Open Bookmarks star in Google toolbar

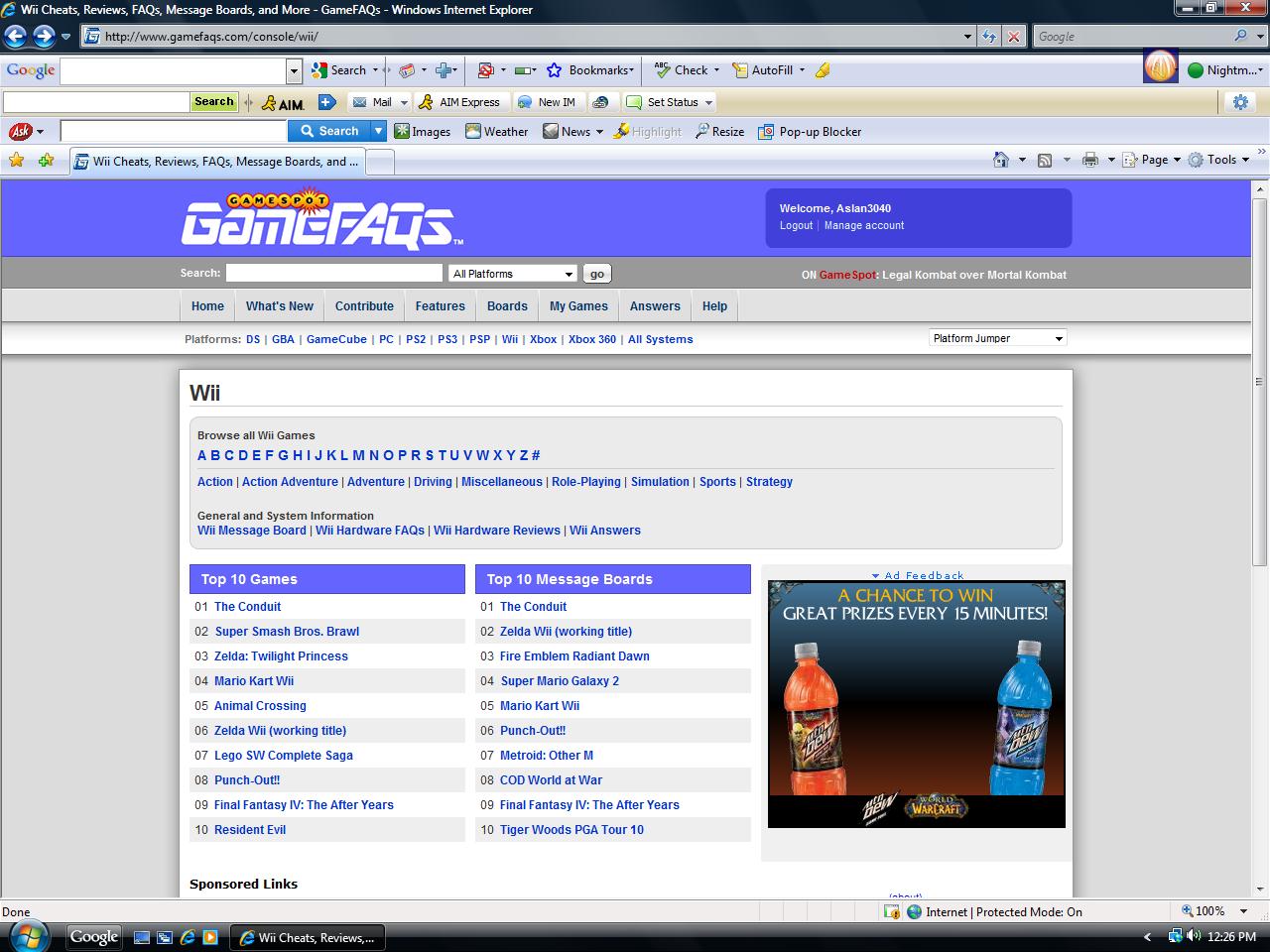click(591, 70)
